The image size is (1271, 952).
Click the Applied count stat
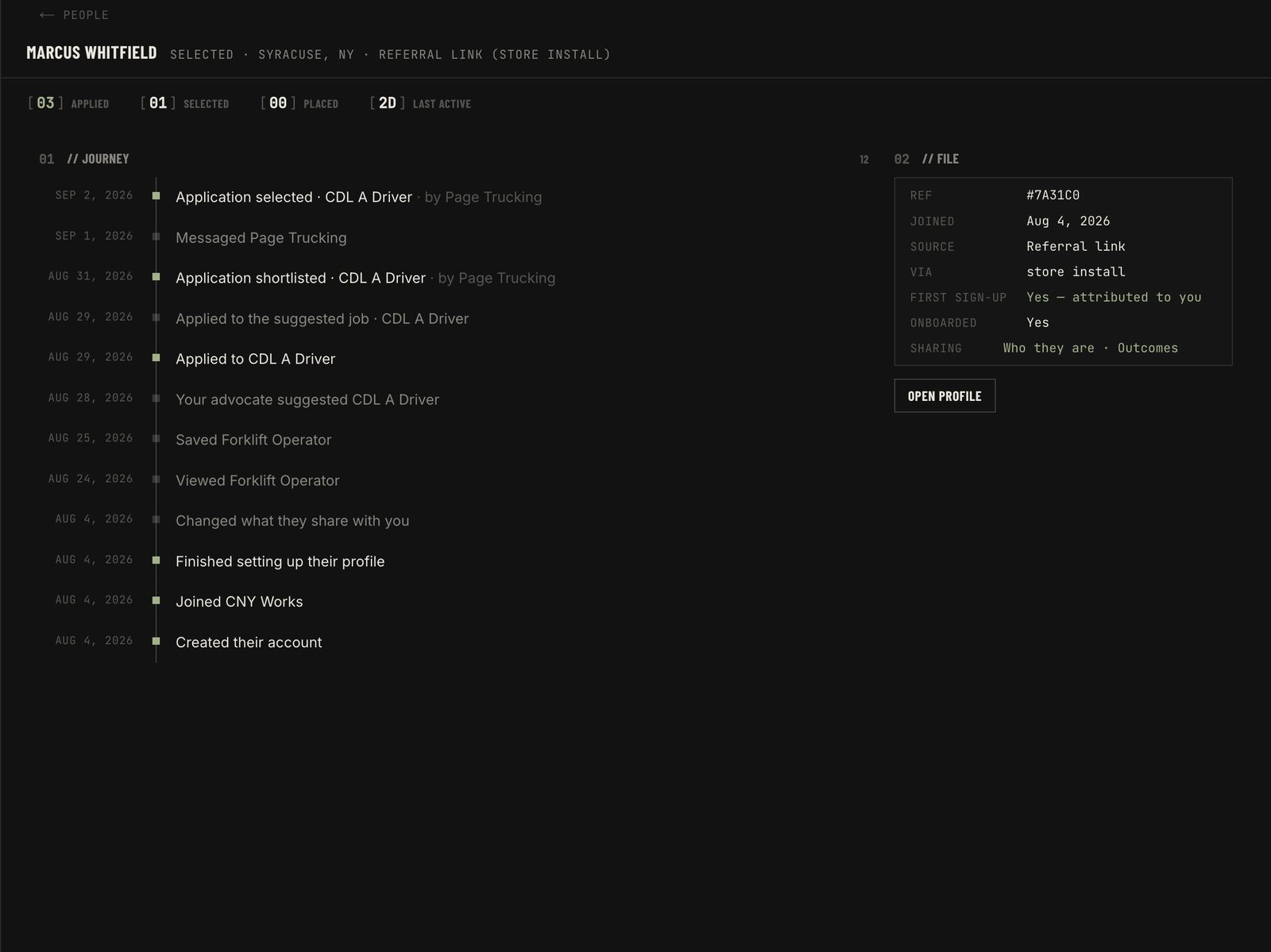68,103
